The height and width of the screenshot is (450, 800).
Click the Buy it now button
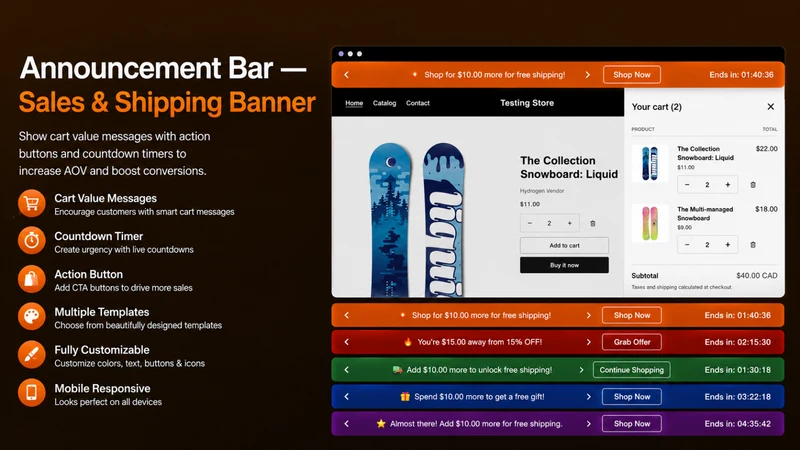[564, 265]
